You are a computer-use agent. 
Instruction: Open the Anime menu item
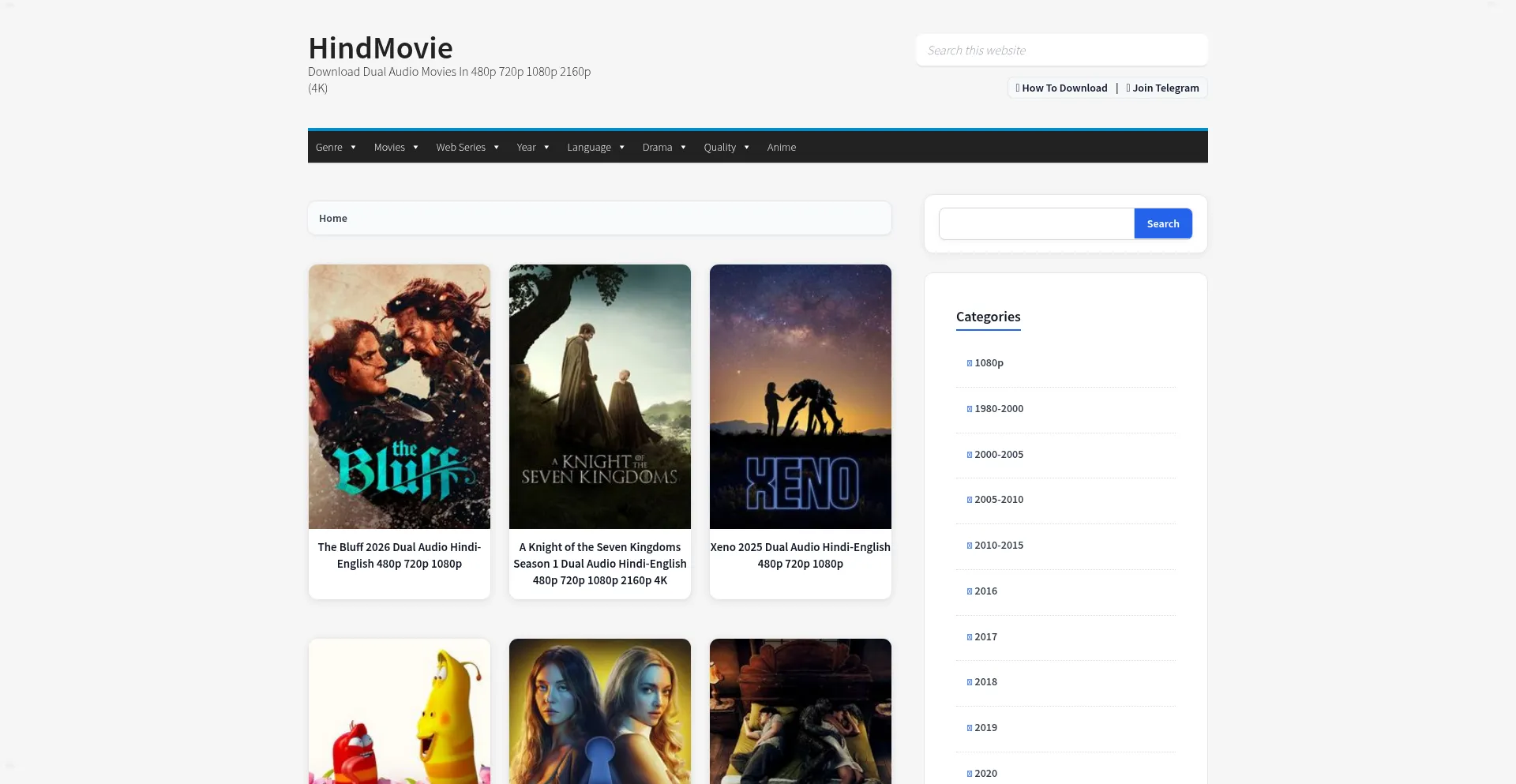coord(782,147)
